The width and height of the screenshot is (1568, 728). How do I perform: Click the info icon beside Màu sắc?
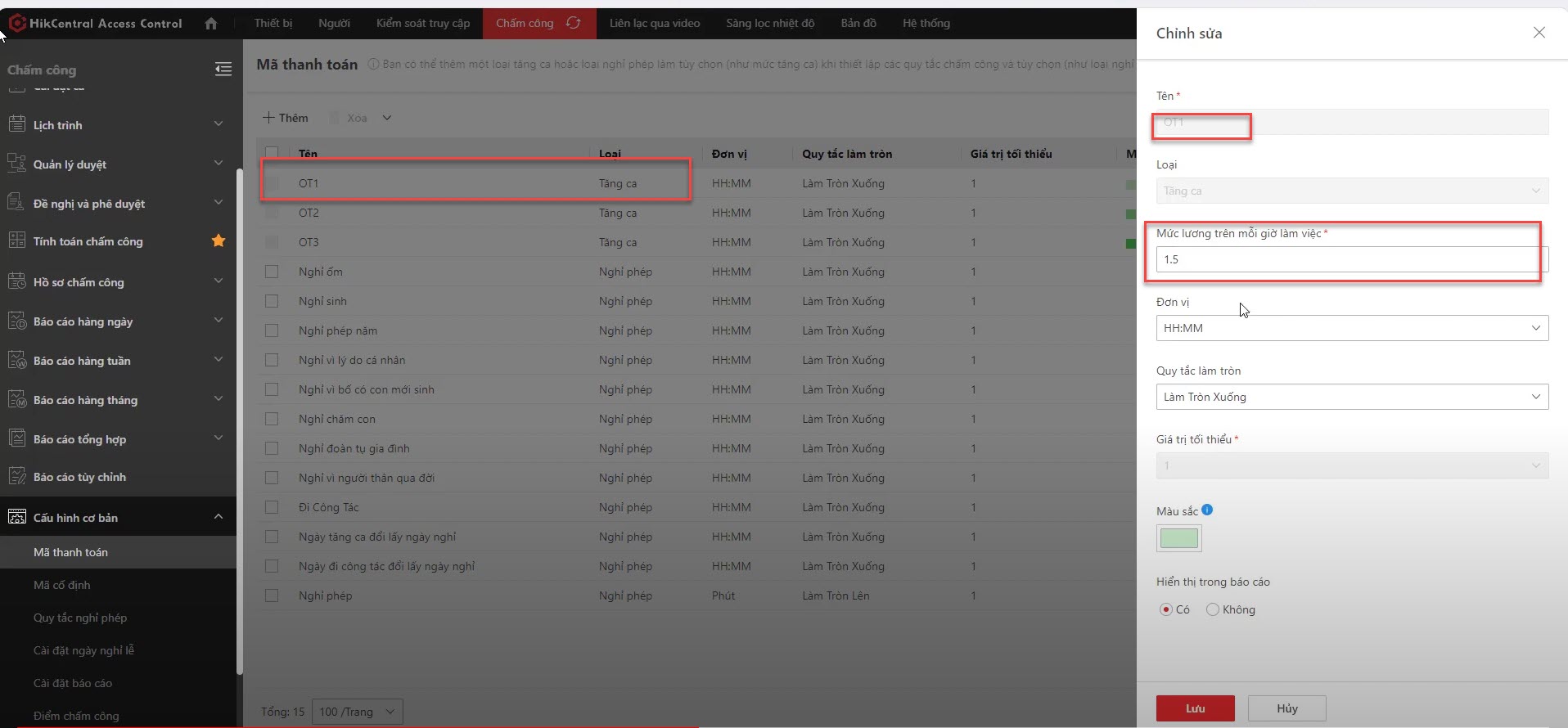[1207, 510]
